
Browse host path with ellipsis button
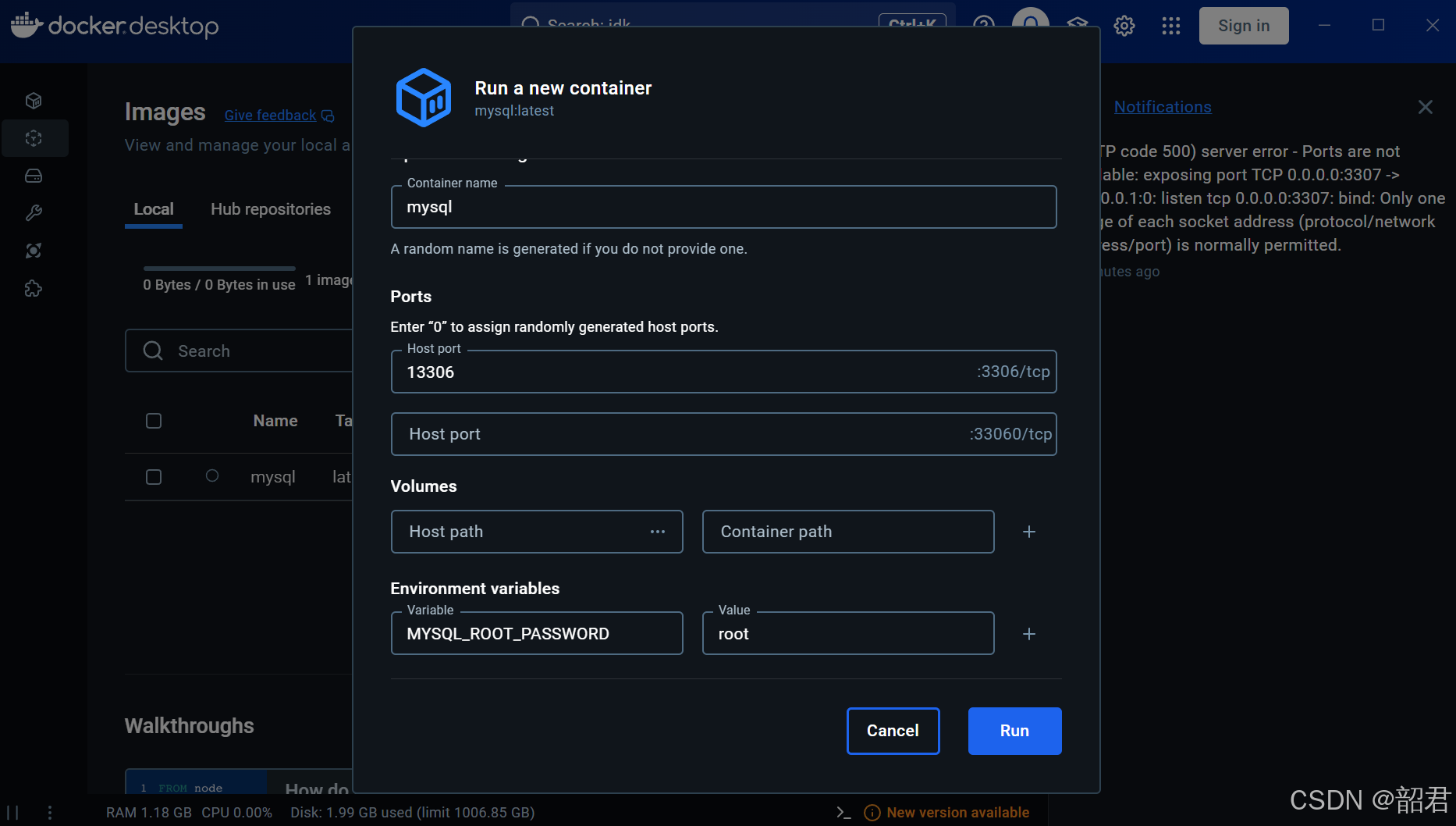coord(658,532)
